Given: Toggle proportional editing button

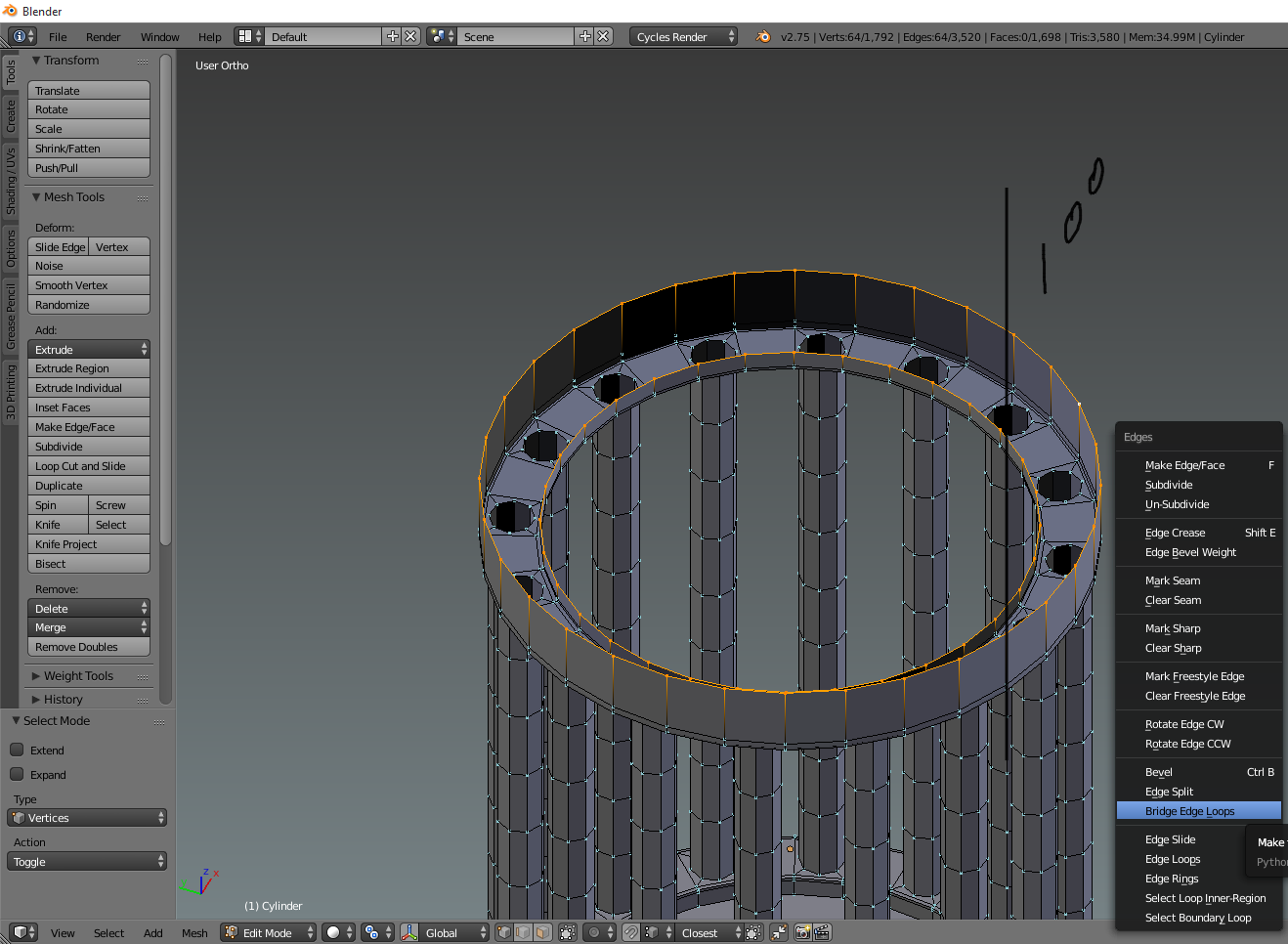Looking at the screenshot, I should [599, 932].
